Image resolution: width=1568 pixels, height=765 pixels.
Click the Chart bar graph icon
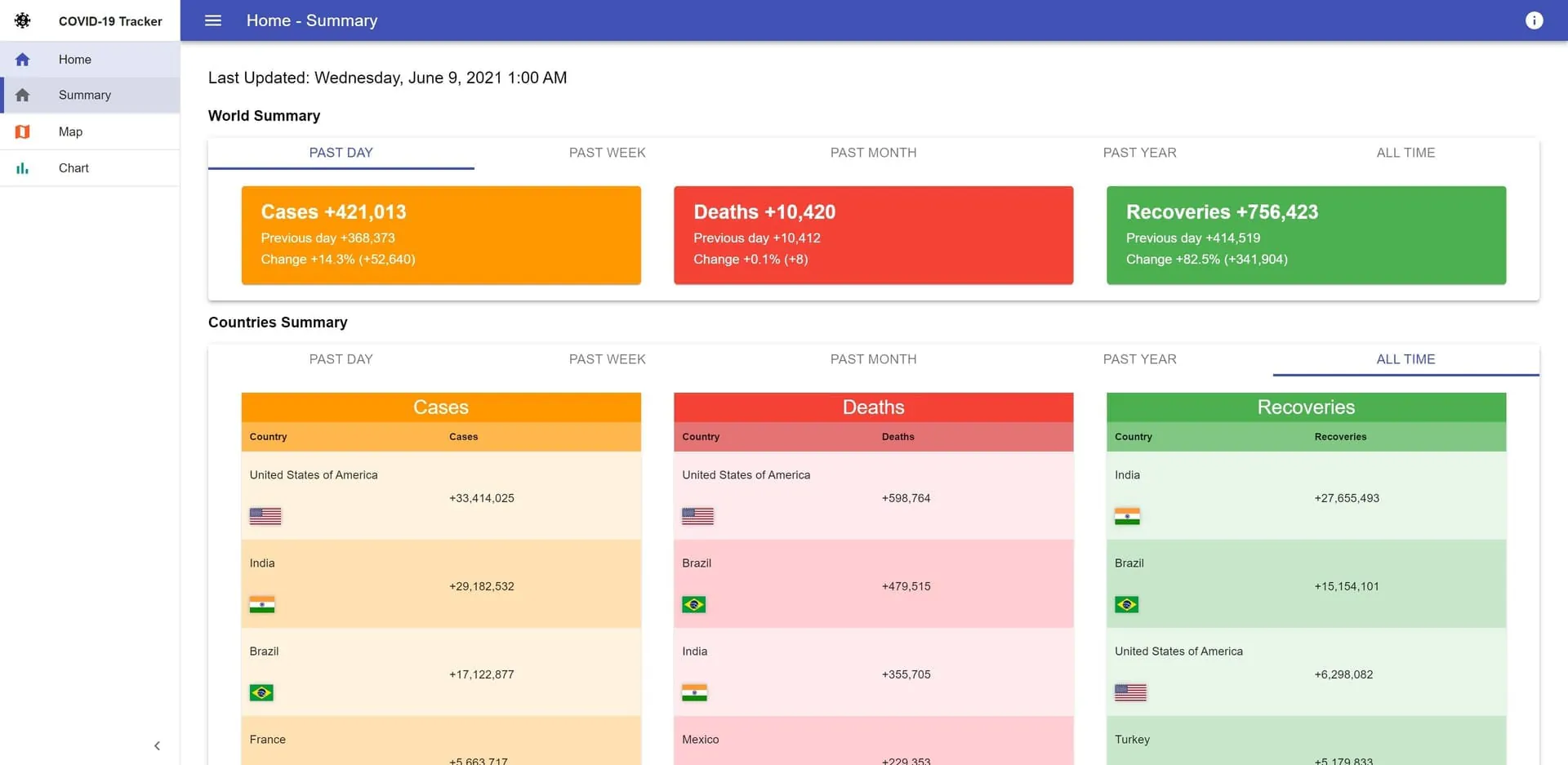tap(23, 168)
